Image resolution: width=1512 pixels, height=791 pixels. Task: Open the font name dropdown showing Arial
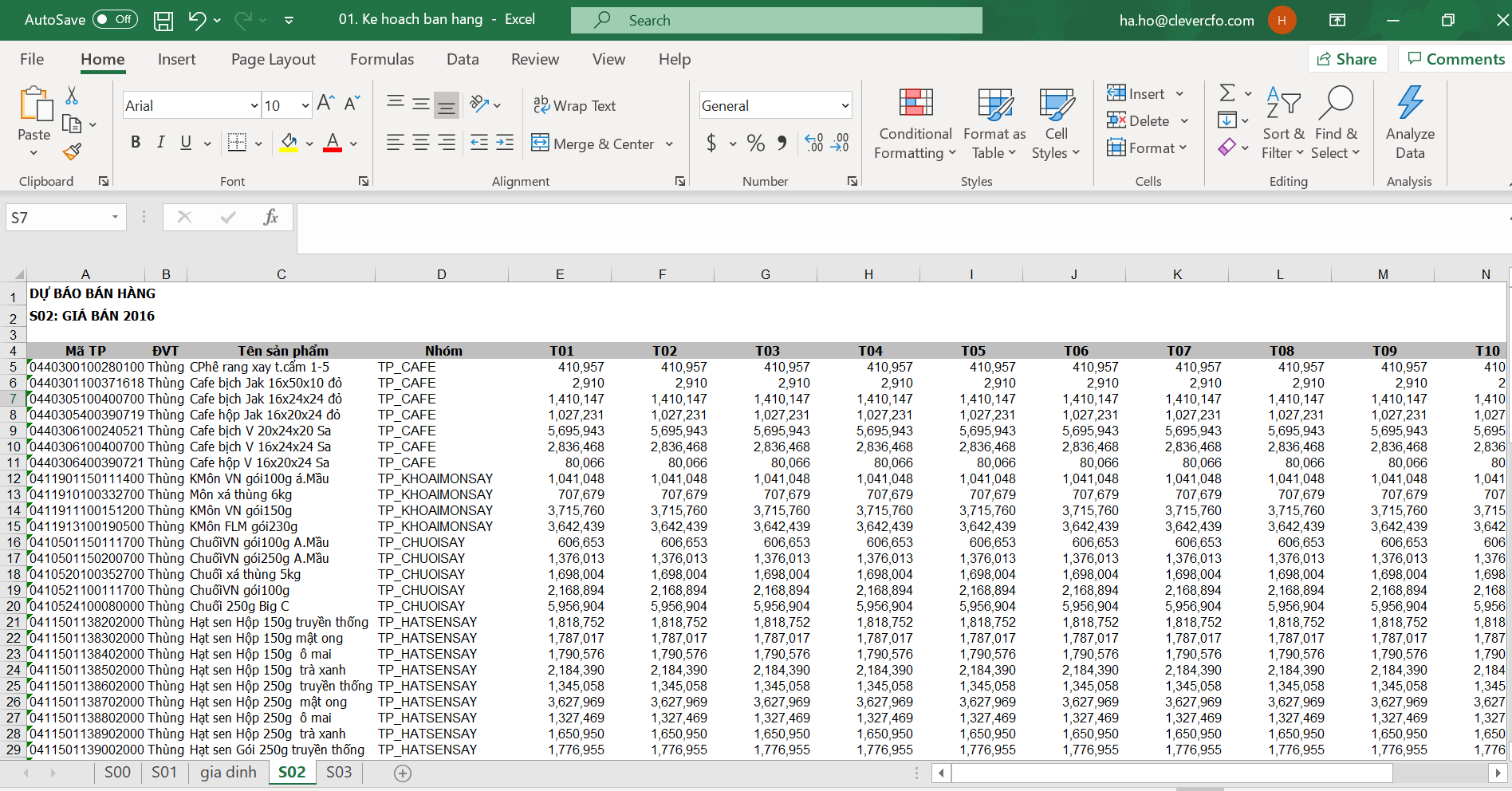pyautogui.click(x=254, y=105)
